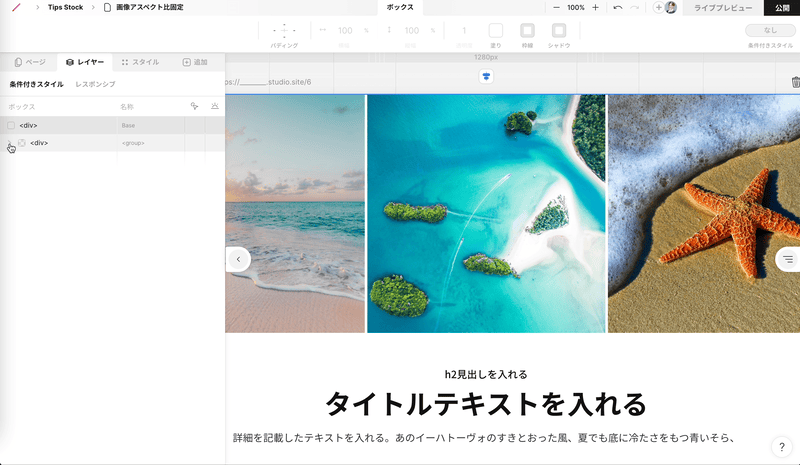Click the STUDIO pink slash logo
The width and height of the screenshot is (800, 465).
point(16,7)
